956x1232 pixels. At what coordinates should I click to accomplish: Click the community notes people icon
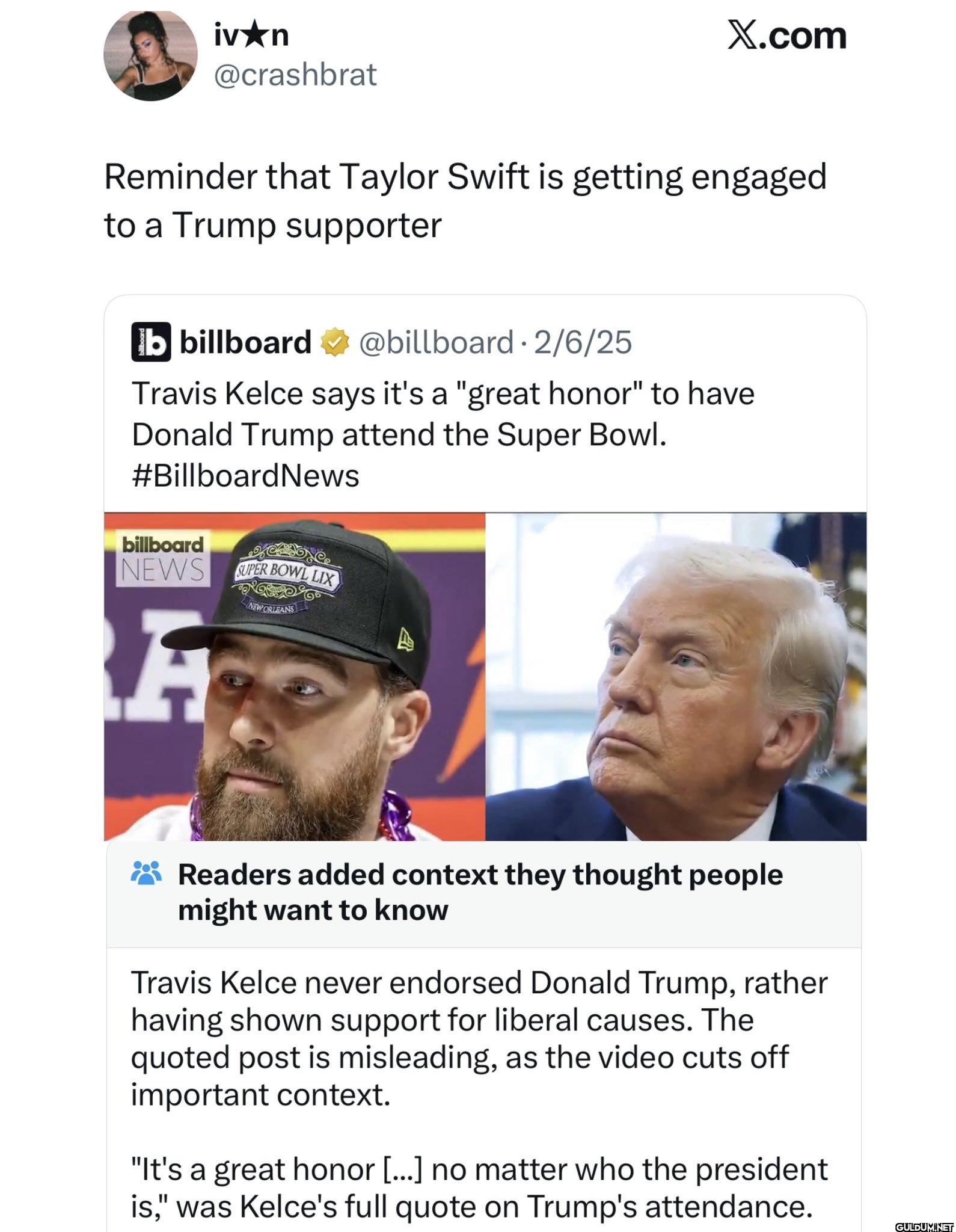(x=146, y=873)
